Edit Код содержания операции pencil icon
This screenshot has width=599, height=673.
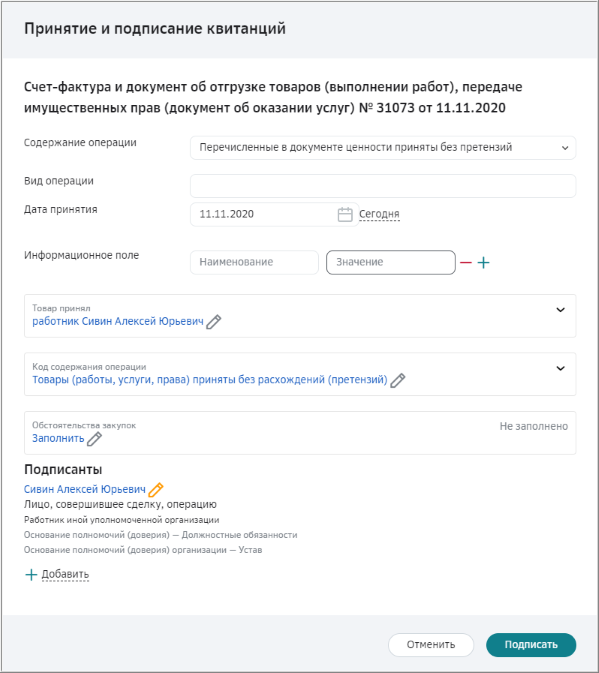click(398, 380)
